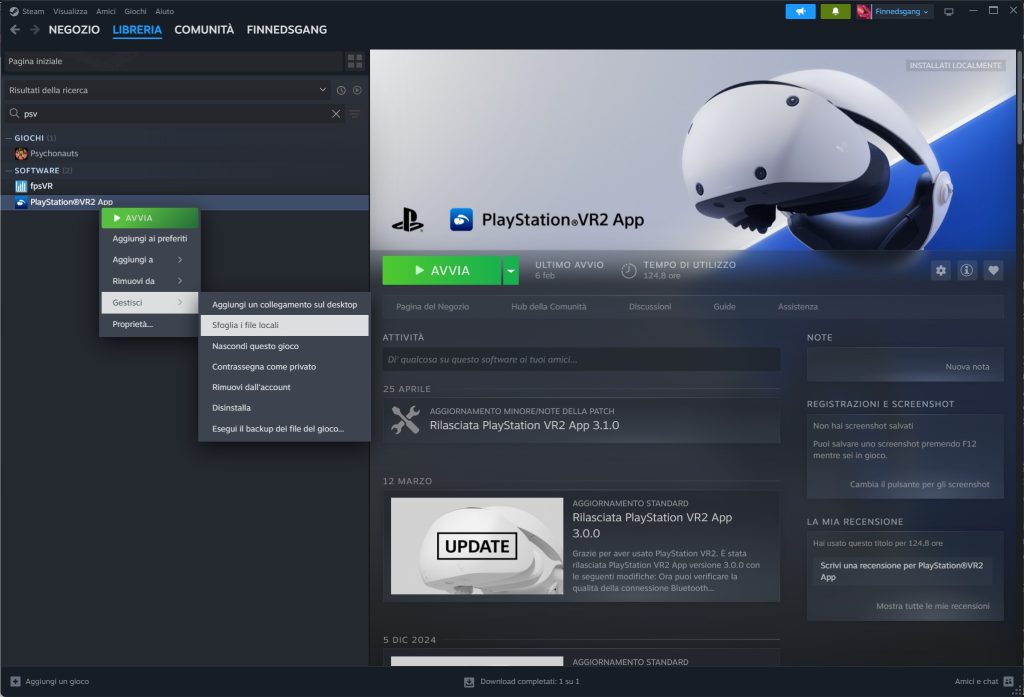Screen dimensions: 1024x697
Task: Open the friends chat icon at bottom right
Action: click(1008, 681)
